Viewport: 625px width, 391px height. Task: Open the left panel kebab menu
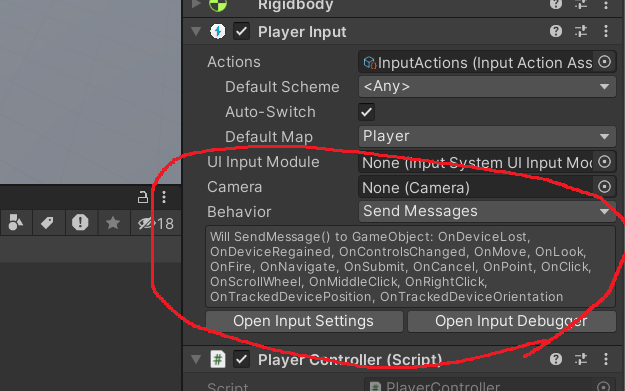[164, 197]
